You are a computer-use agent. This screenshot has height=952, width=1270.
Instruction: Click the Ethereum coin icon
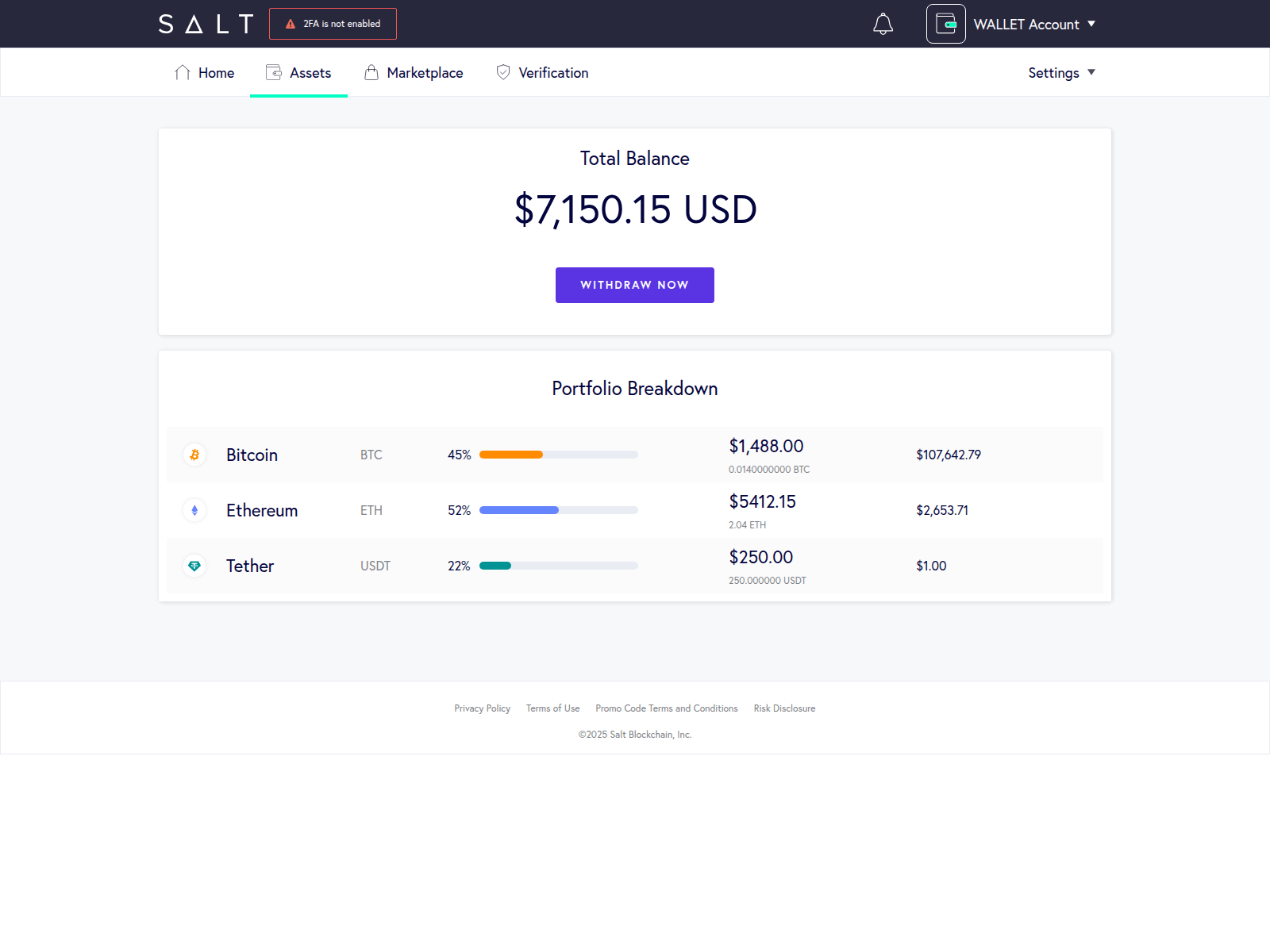(194, 510)
